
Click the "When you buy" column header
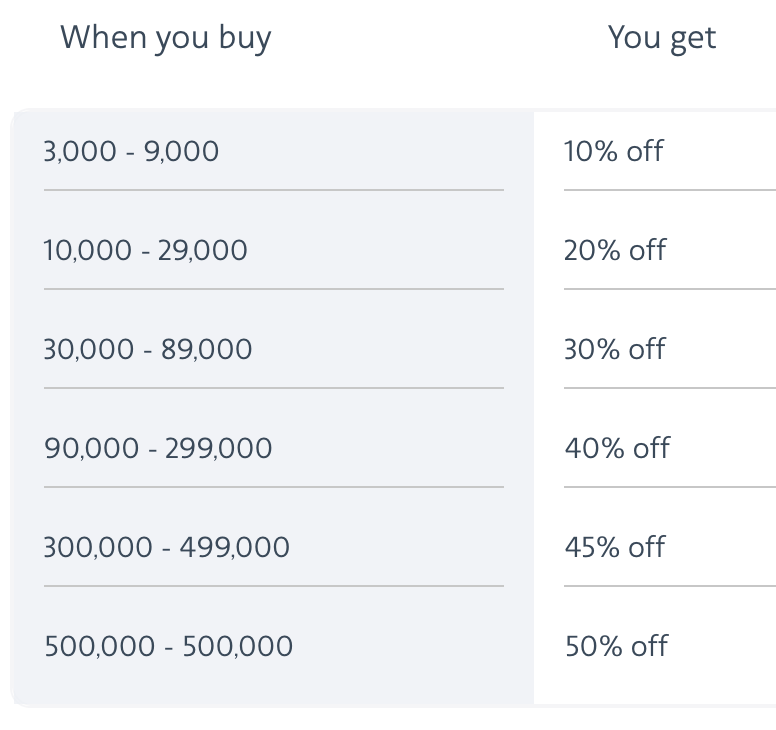click(x=165, y=38)
